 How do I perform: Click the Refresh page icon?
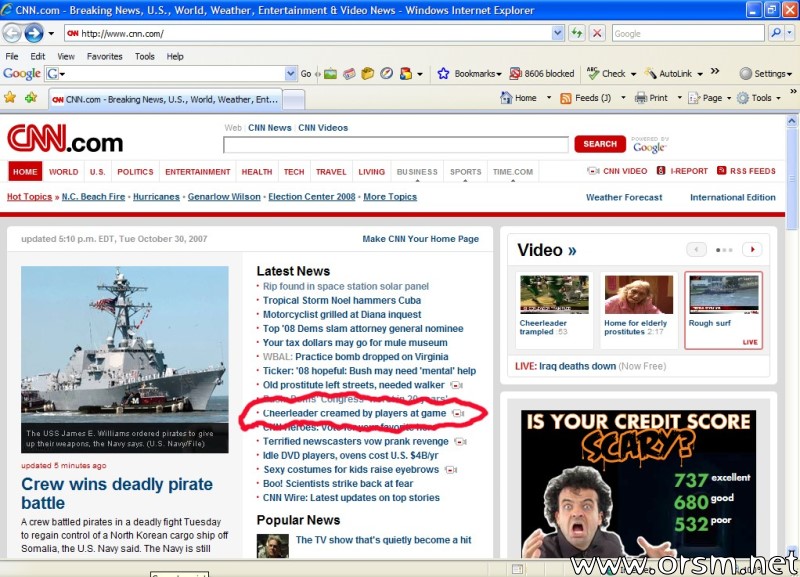click(577, 34)
